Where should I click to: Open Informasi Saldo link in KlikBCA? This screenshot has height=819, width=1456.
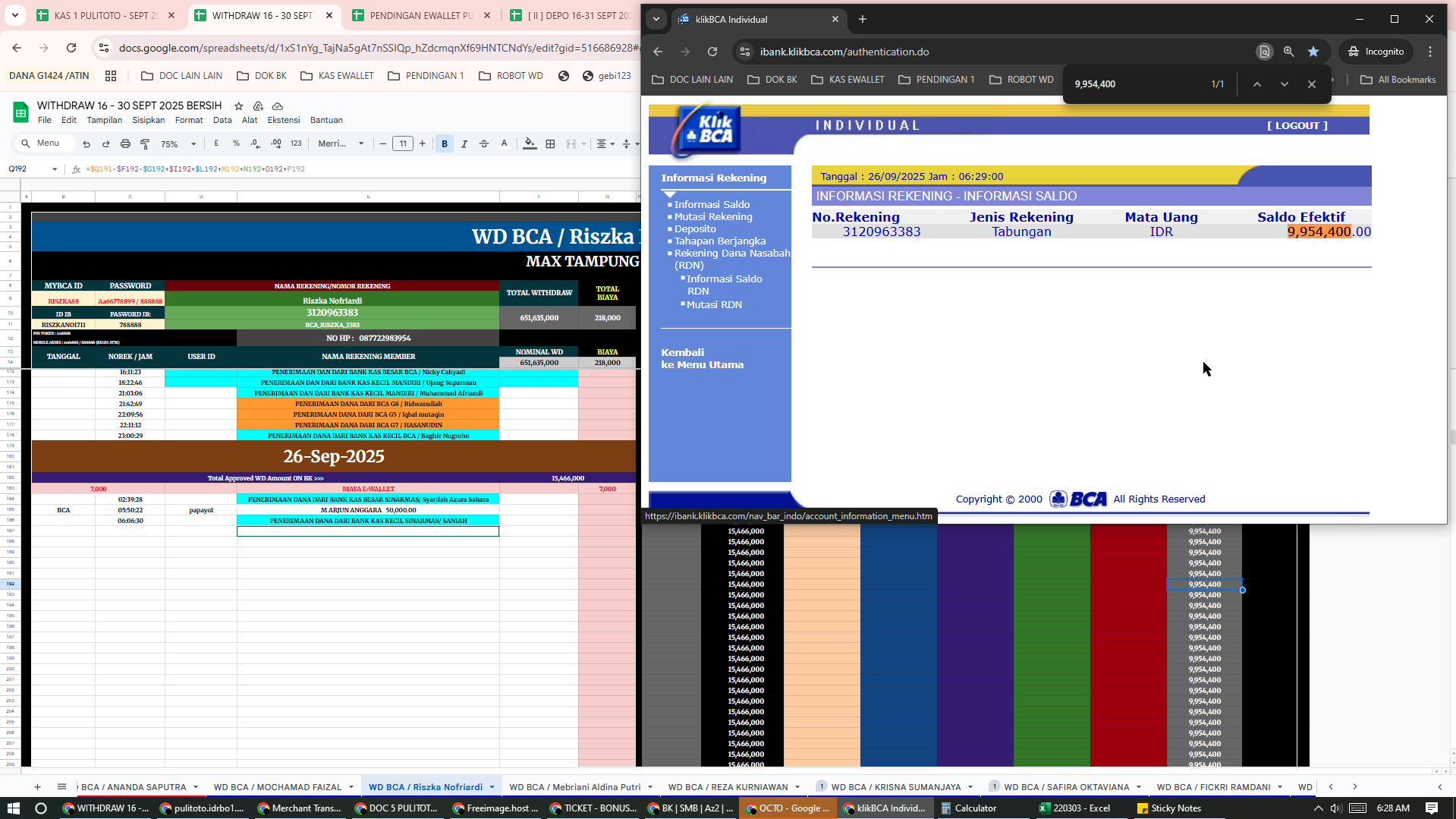coord(712,205)
